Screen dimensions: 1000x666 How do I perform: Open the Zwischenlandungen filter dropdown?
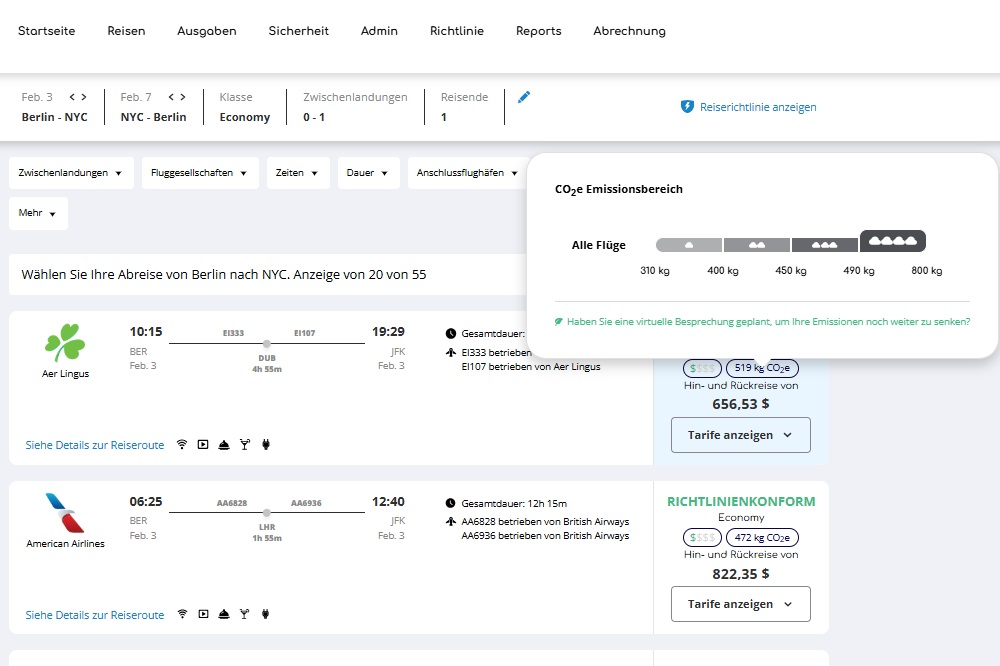click(71, 173)
